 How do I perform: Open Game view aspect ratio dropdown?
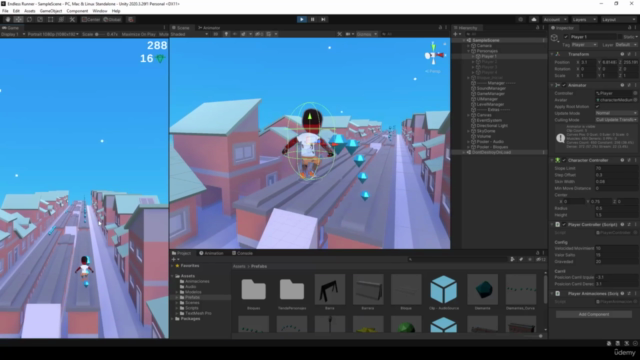[53, 34]
